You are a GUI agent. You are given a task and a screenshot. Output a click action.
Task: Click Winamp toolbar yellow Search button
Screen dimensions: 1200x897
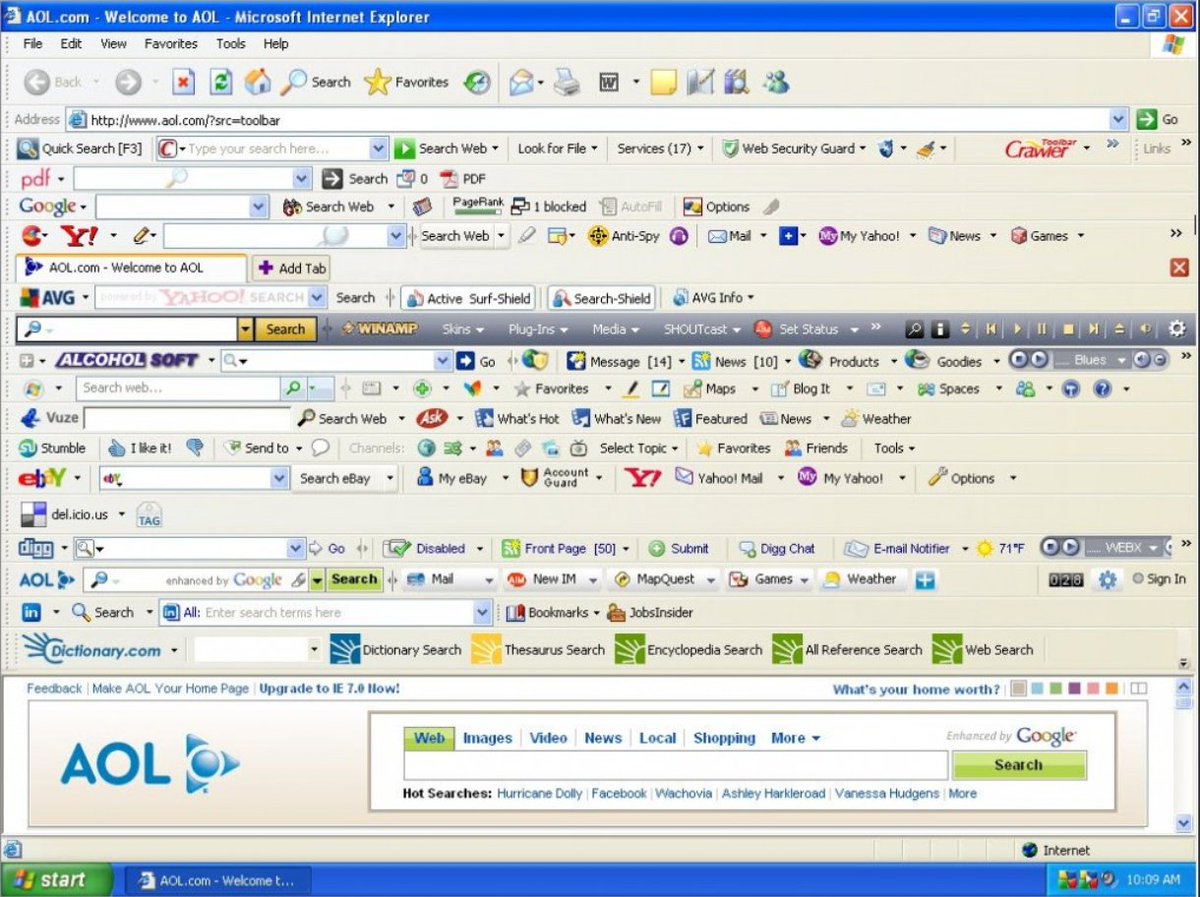(285, 329)
